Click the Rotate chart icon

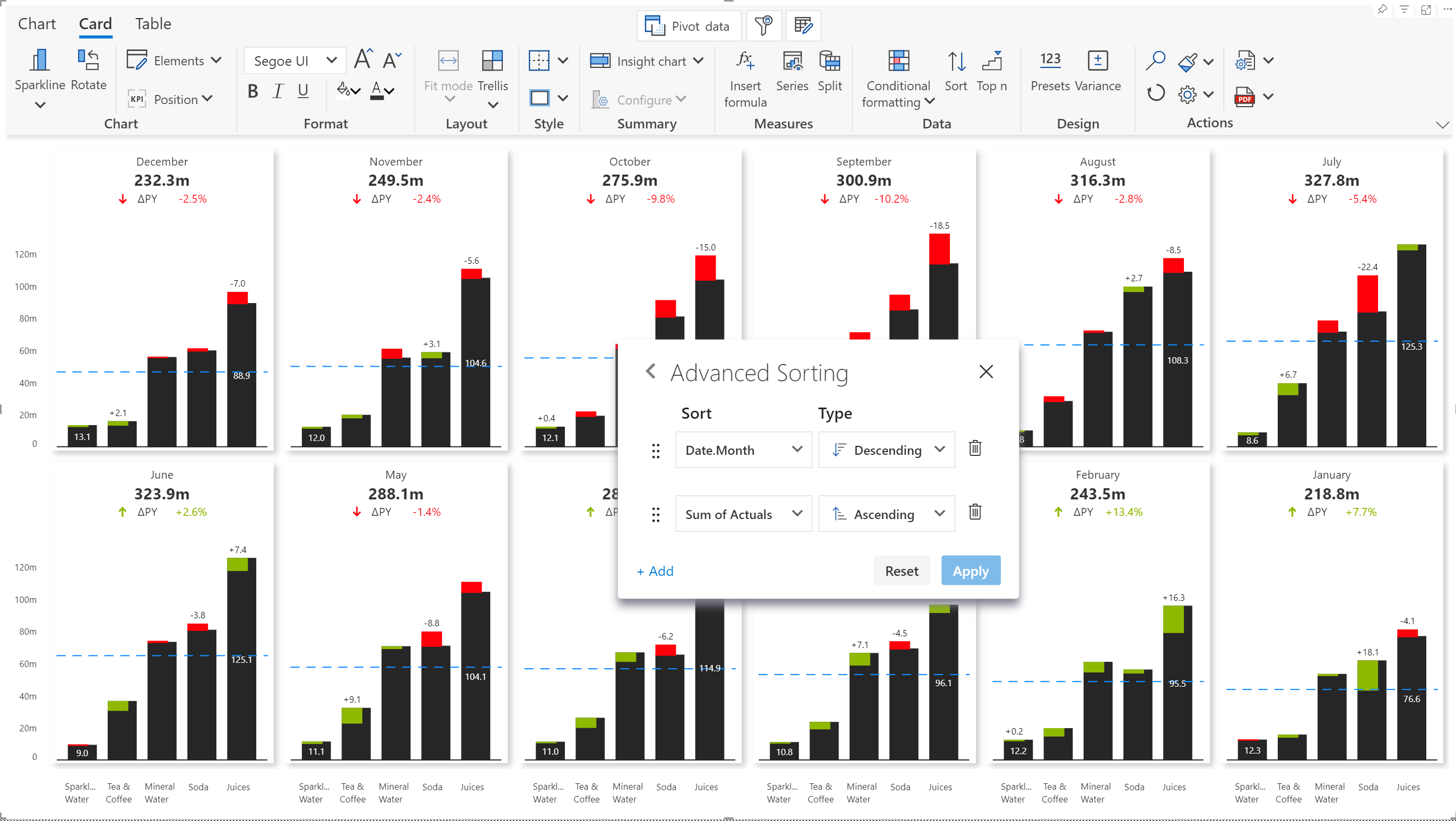88,61
